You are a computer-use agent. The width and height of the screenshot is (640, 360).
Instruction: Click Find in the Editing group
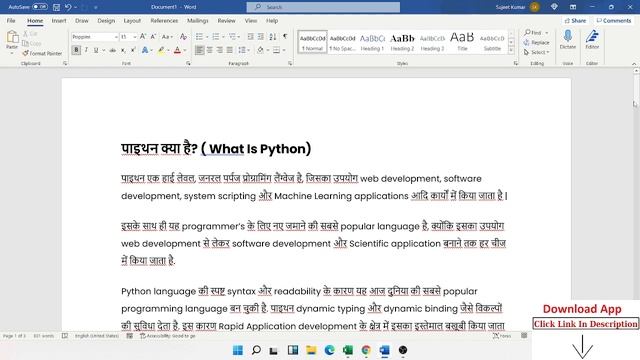(533, 33)
